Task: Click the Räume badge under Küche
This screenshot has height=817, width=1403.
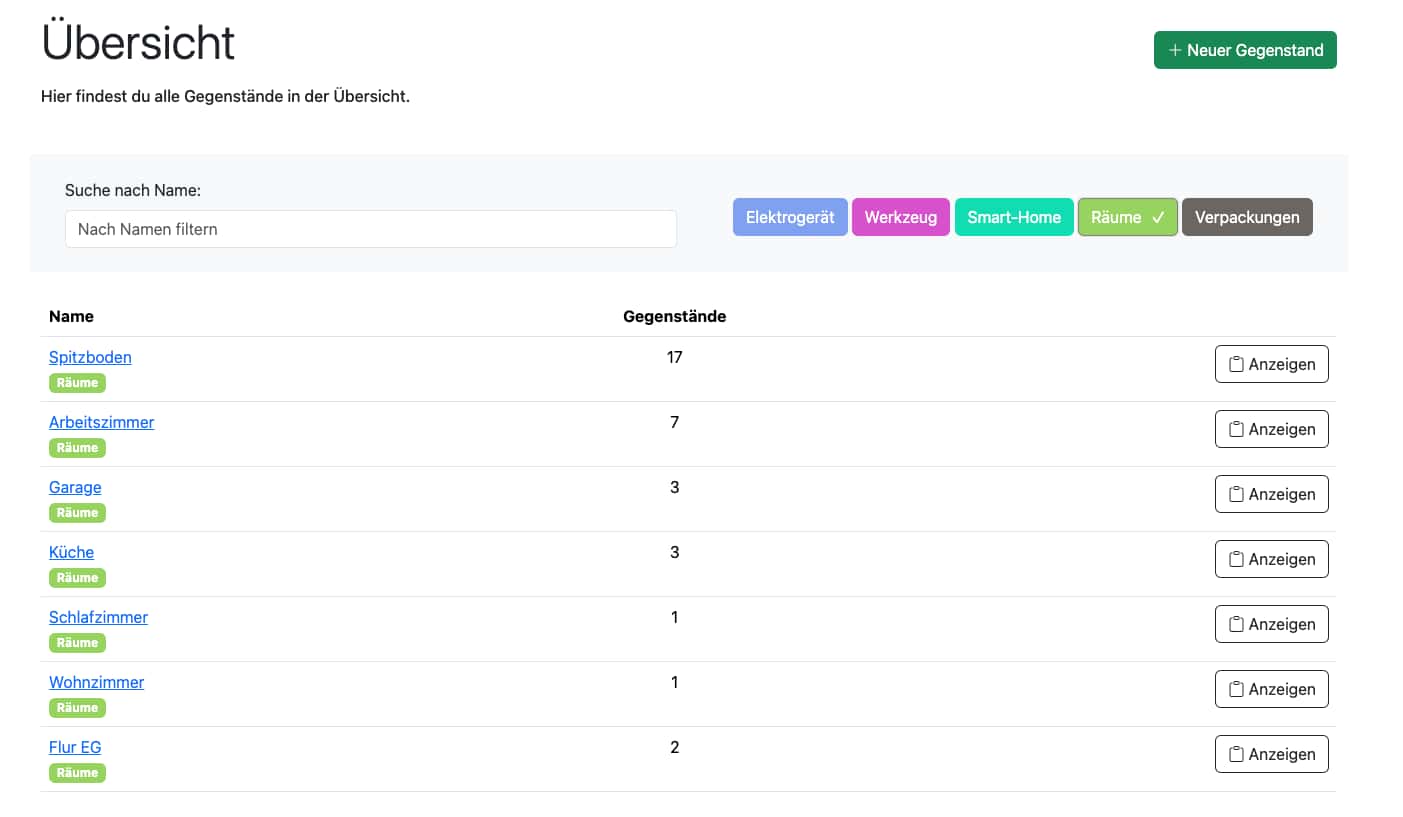Action: pos(77,578)
